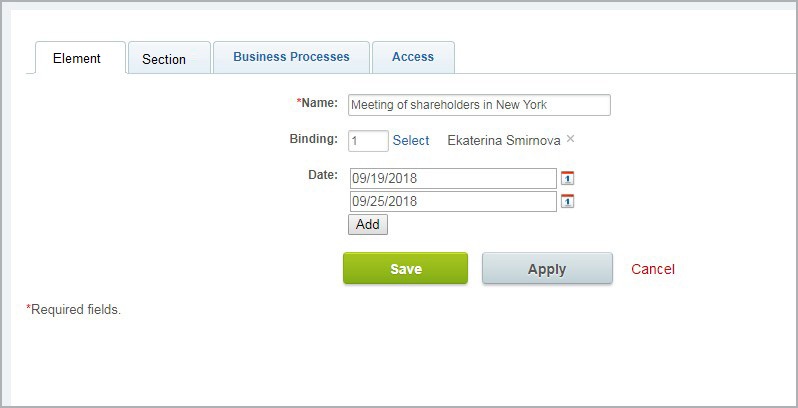The height and width of the screenshot is (408, 798).
Task: Add another date field with Add button
Action: point(368,224)
